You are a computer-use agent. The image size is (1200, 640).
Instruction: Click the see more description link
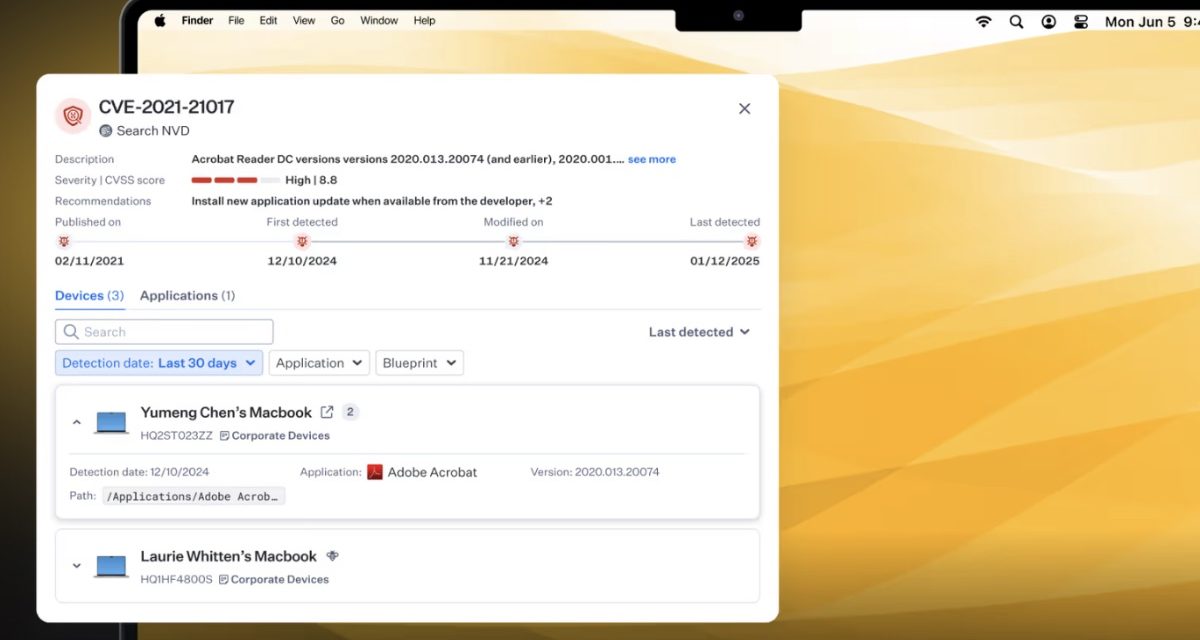[651, 159]
